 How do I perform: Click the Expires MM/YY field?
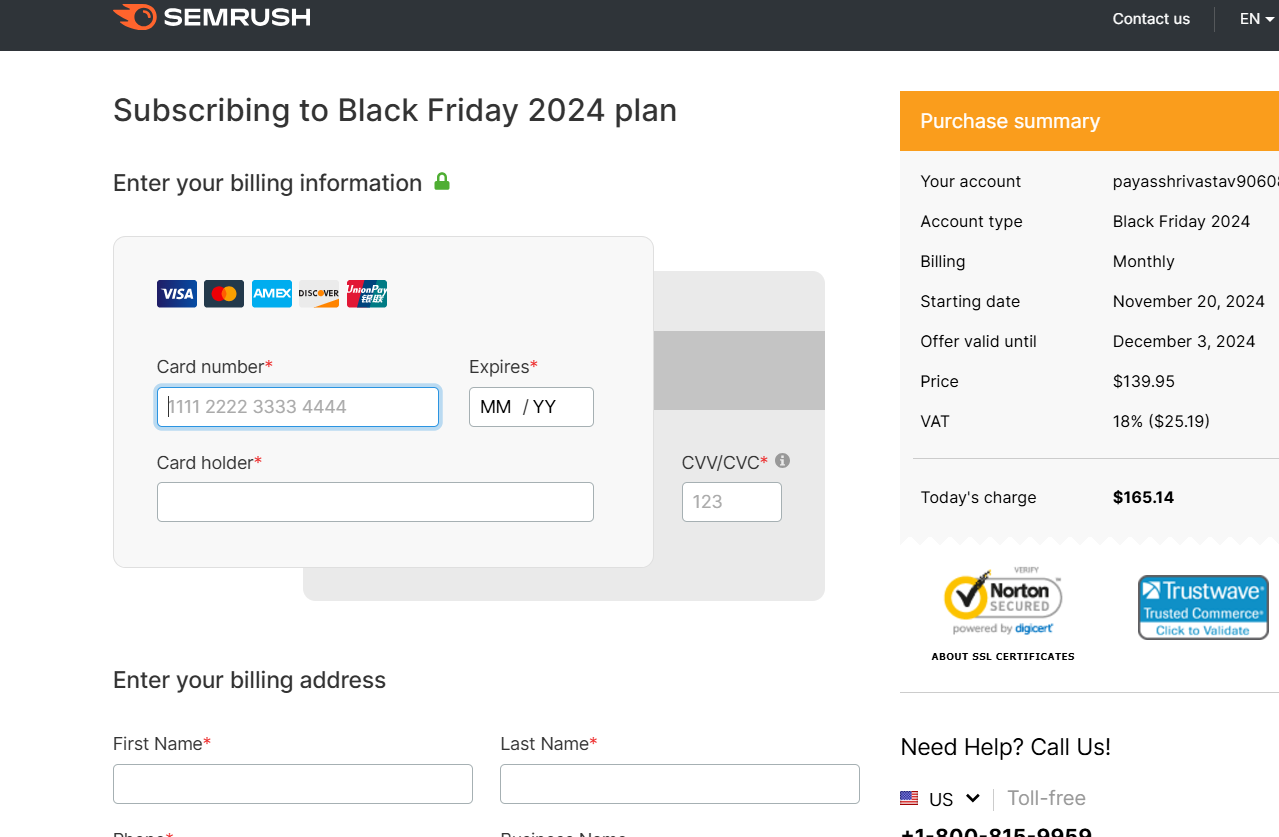(x=531, y=407)
